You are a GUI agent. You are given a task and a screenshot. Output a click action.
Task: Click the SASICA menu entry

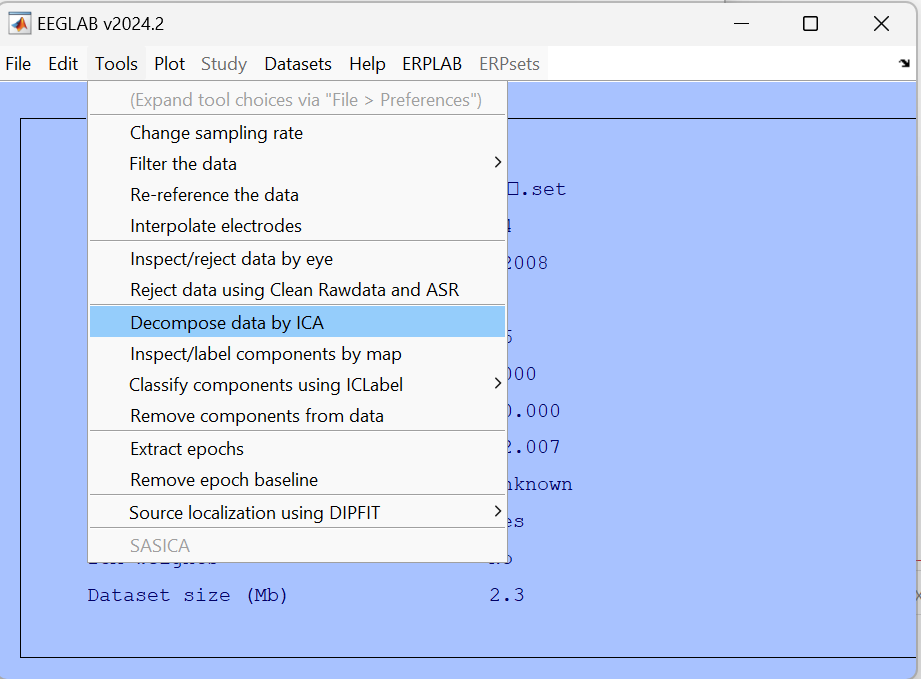297,546
